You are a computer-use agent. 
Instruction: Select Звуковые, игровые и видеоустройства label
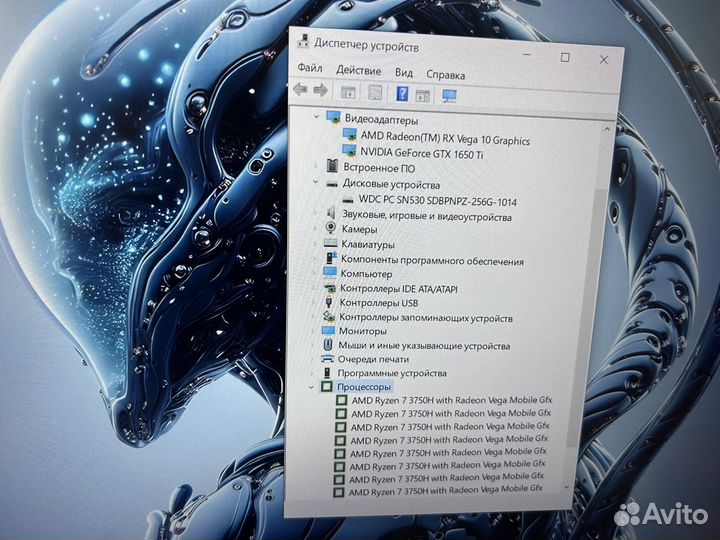427,216
